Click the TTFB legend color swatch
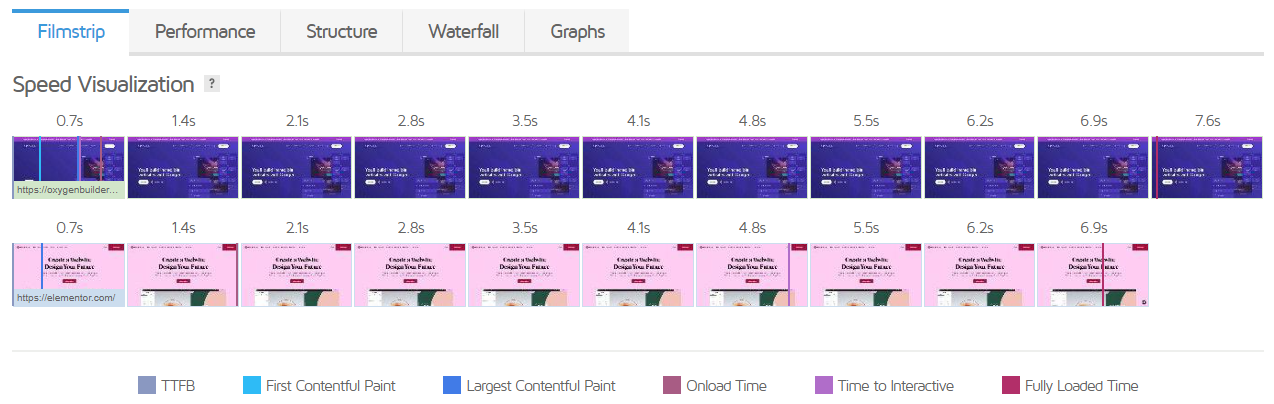The width and height of the screenshot is (1274, 404). click(x=146, y=386)
